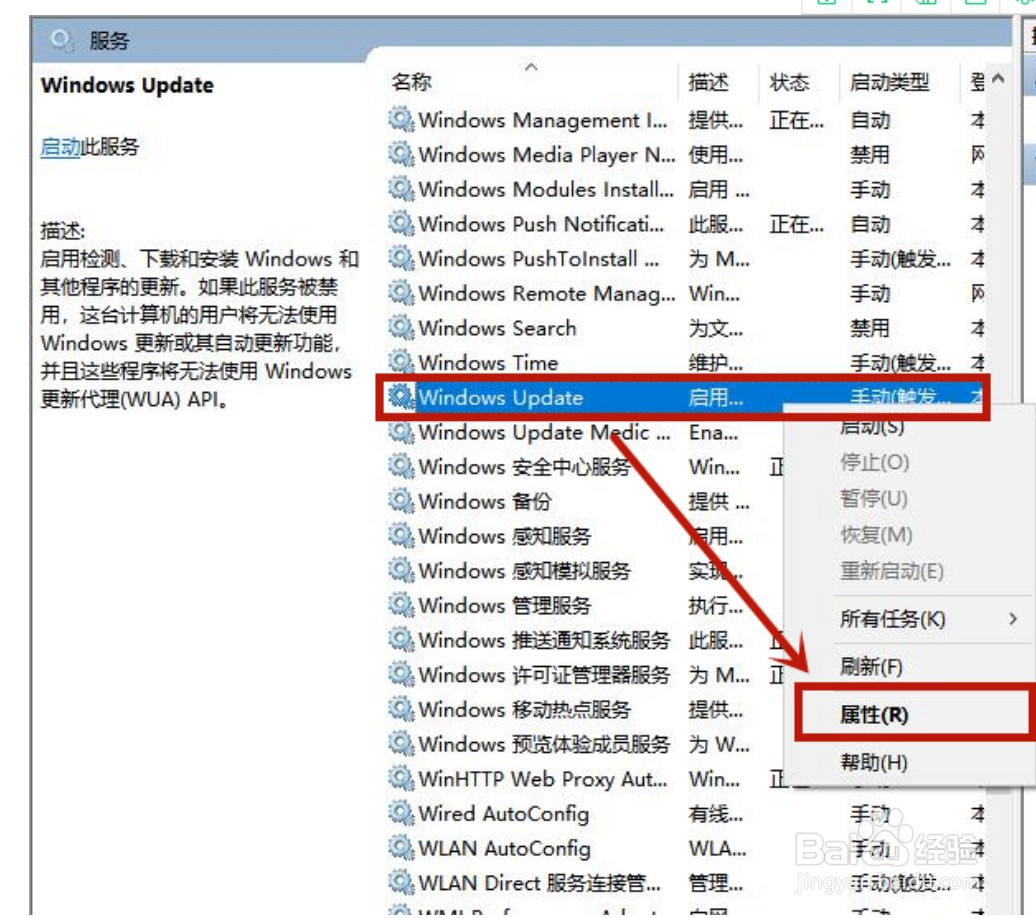Click gear icon beside Windows Push Notifications service

[x=401, y=223]
